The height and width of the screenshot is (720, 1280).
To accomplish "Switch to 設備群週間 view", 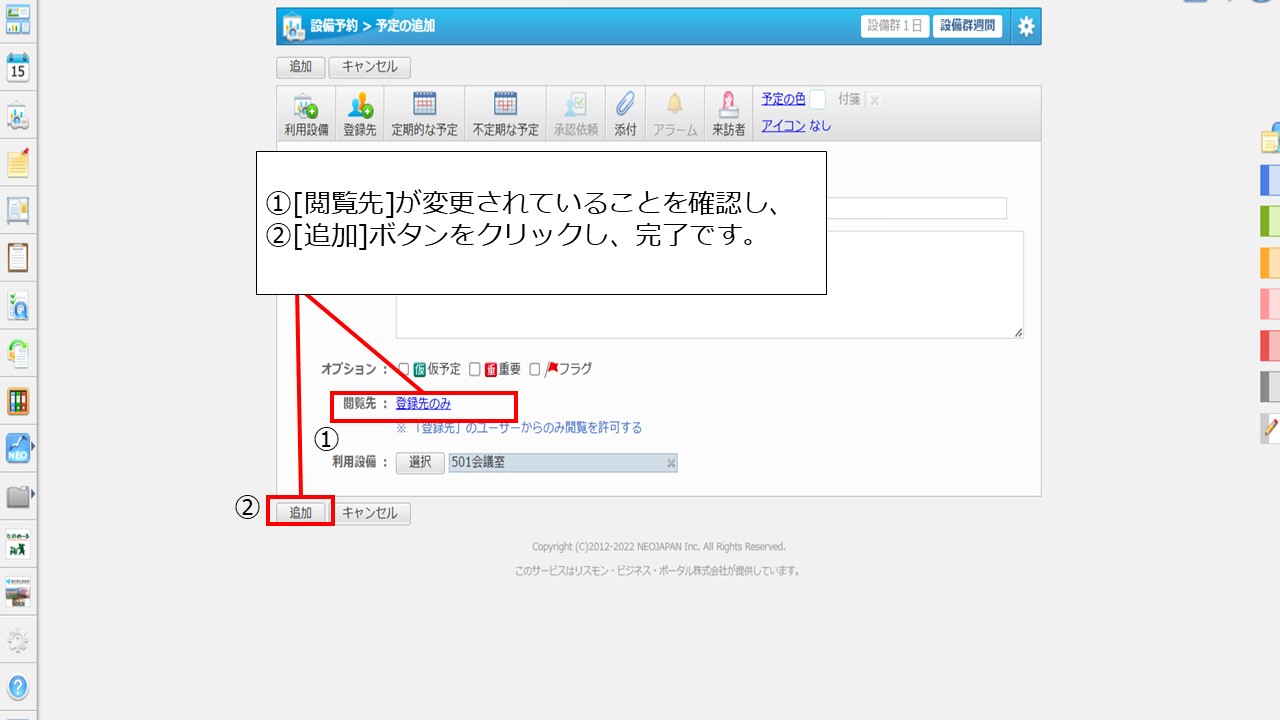I will pos(967,27).
